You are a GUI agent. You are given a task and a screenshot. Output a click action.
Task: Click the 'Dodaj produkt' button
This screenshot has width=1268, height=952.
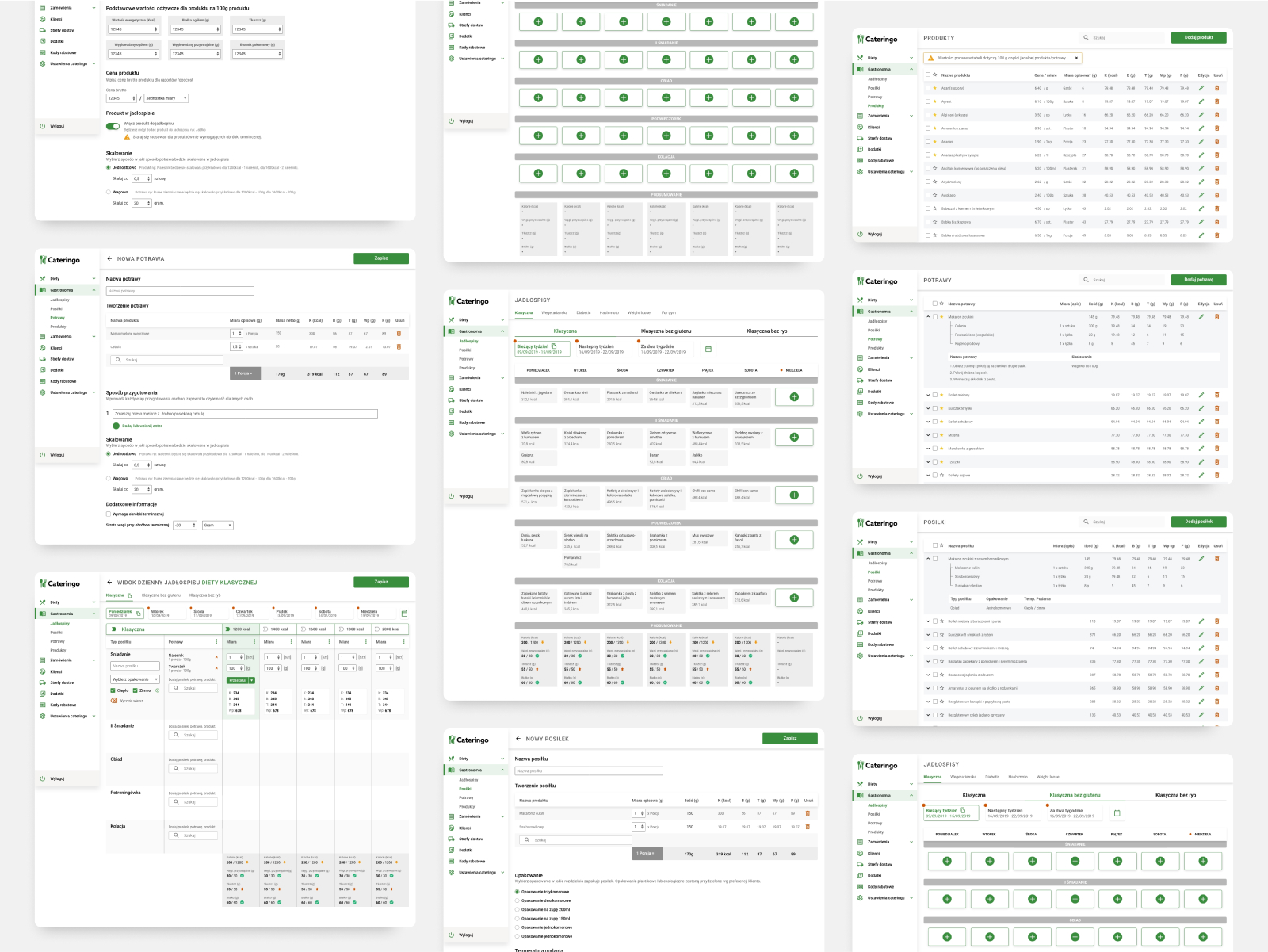pyautogui.click(x=1198, y=37)
